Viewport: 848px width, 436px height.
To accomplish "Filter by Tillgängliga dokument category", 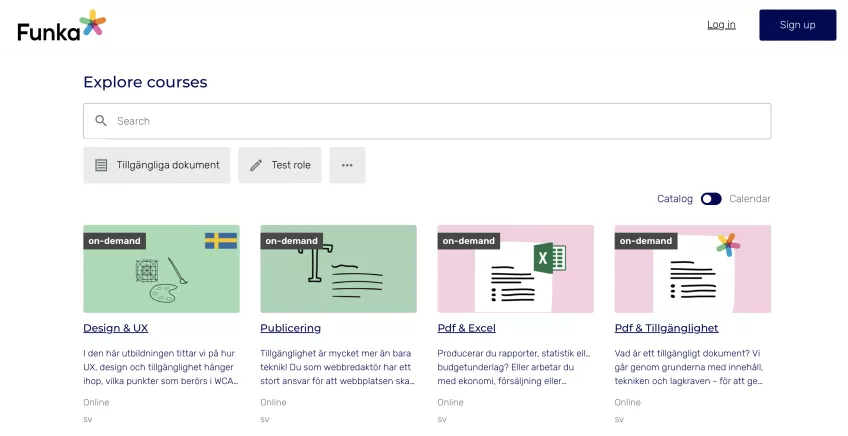I will 157,165.
